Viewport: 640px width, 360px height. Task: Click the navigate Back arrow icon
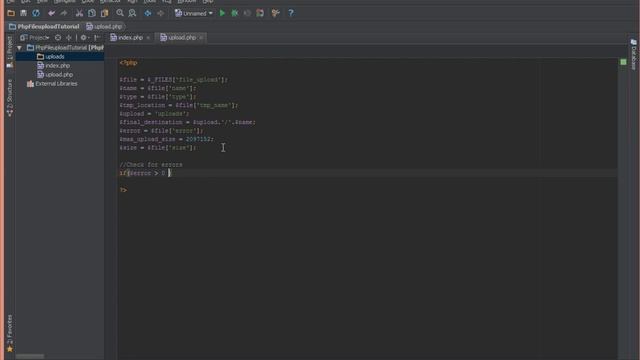click(148, 13)
